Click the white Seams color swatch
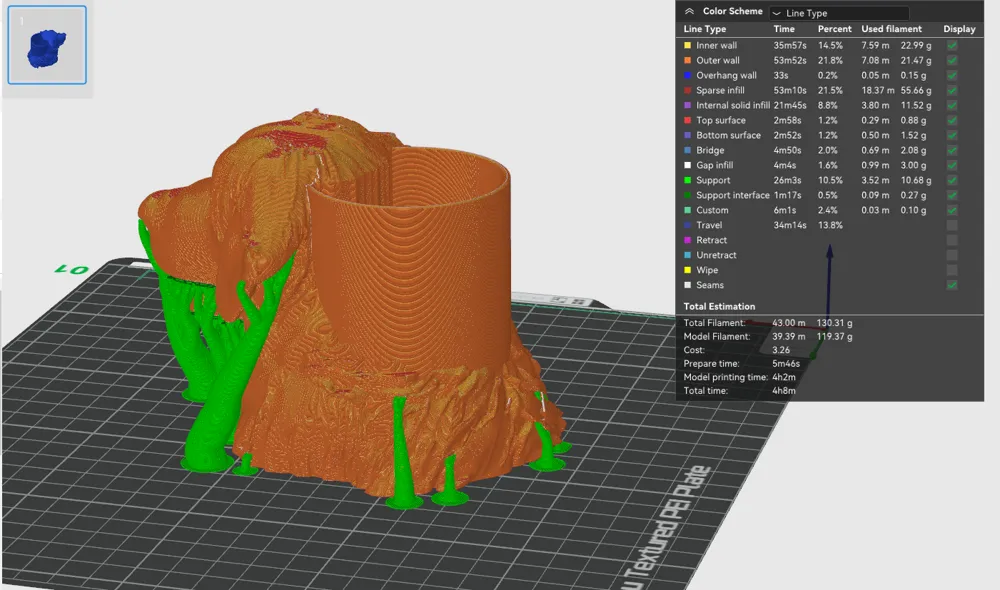 pyautogui.click(x=688, y=285)
